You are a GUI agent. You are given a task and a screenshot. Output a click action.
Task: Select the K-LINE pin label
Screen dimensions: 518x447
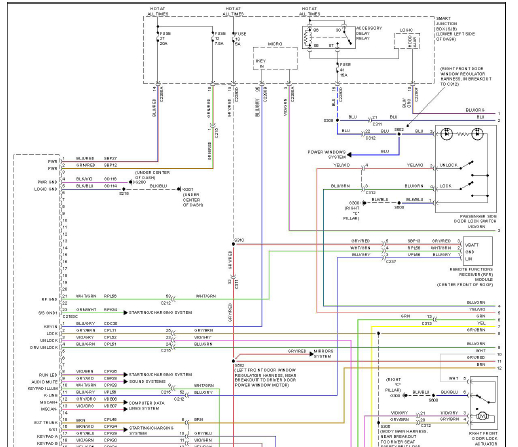(51, 395)
